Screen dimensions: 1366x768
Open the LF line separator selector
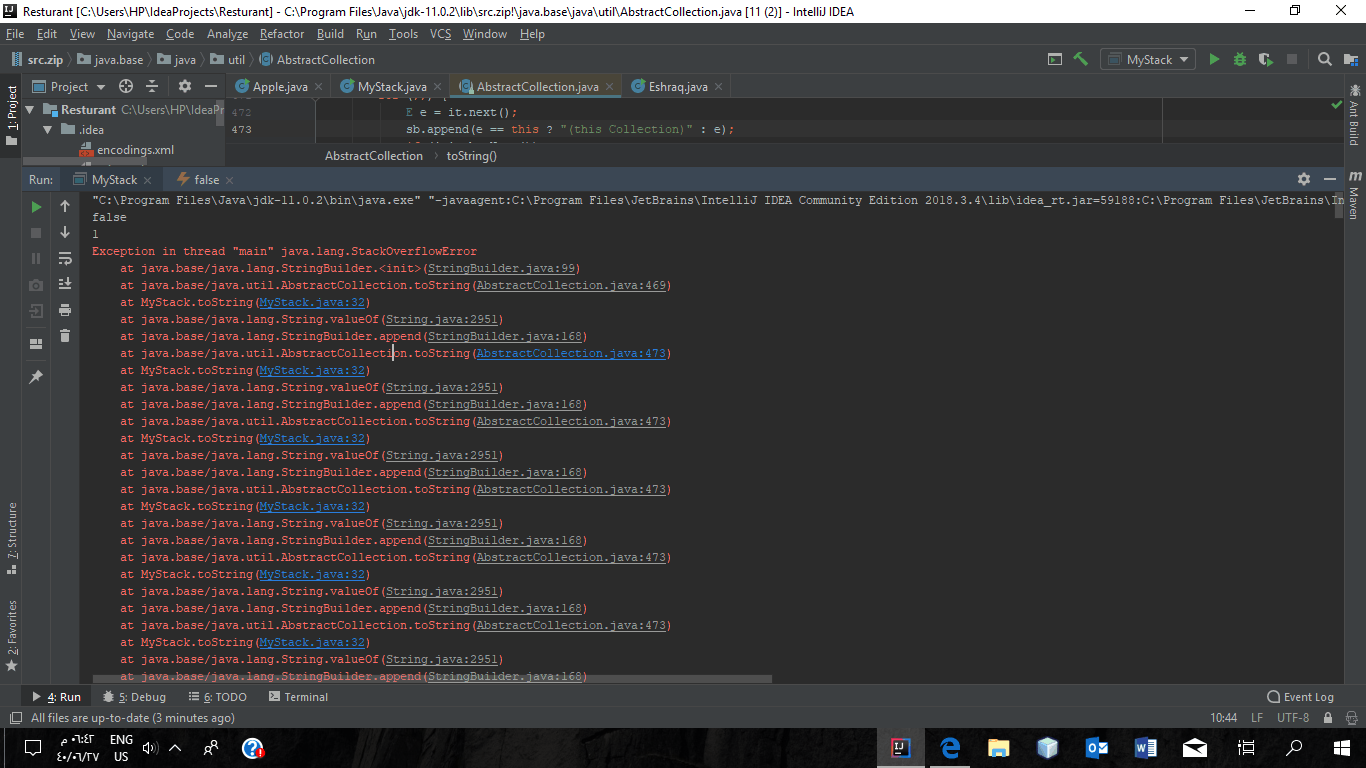1257,718
